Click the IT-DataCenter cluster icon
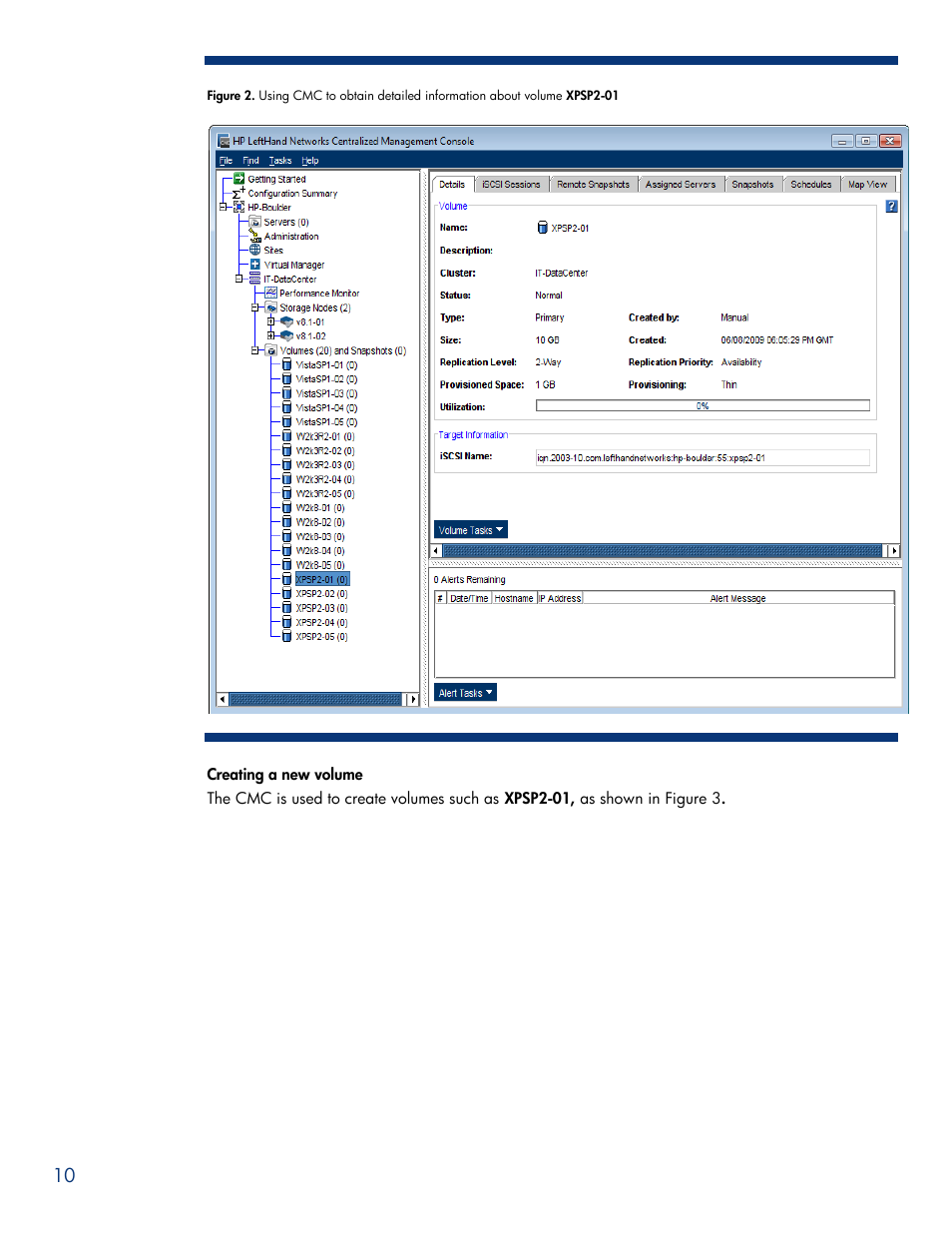Viewport: 952px width, 1233px height. coord(255,279)
